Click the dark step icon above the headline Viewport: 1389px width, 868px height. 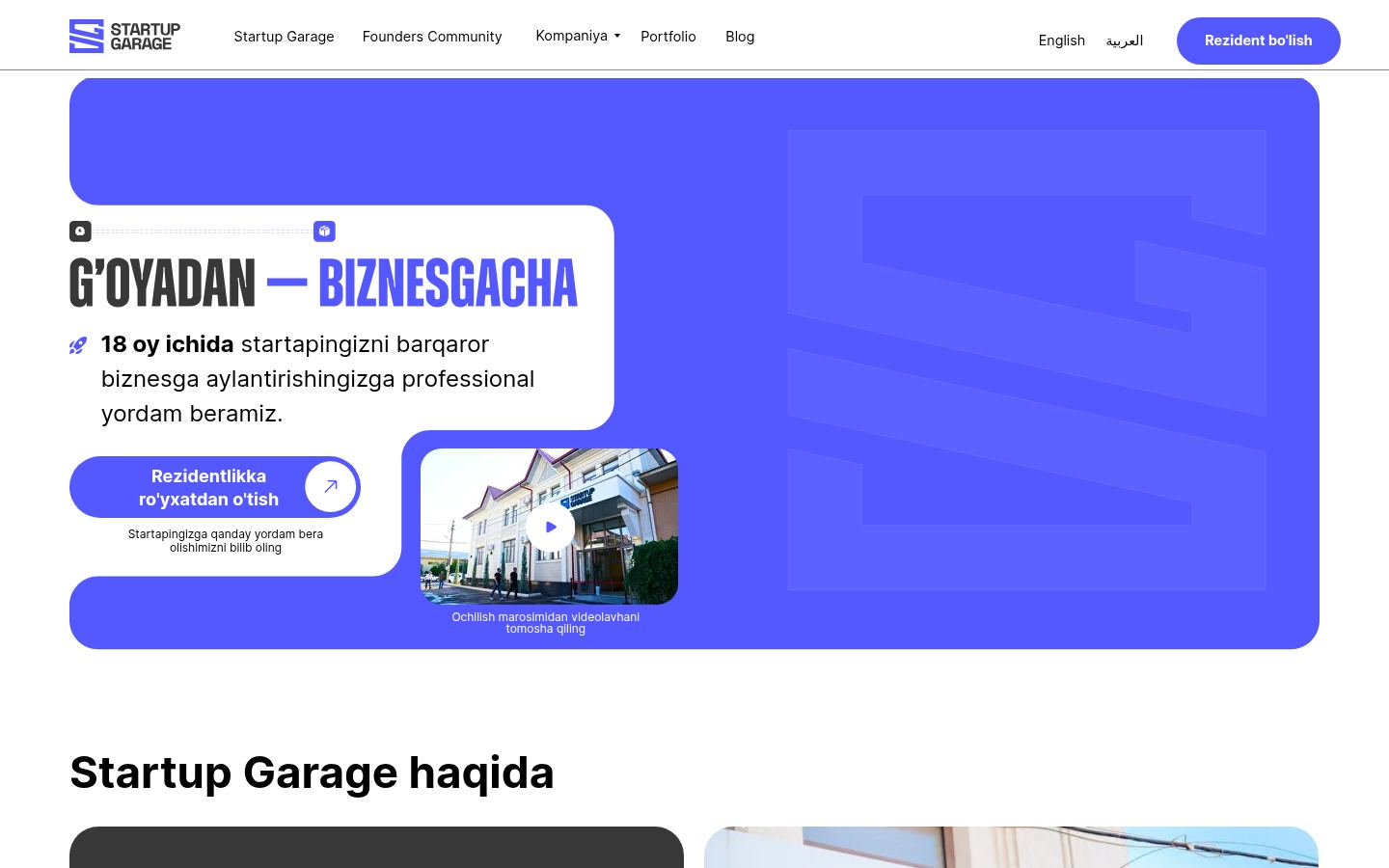pos(80,231)
